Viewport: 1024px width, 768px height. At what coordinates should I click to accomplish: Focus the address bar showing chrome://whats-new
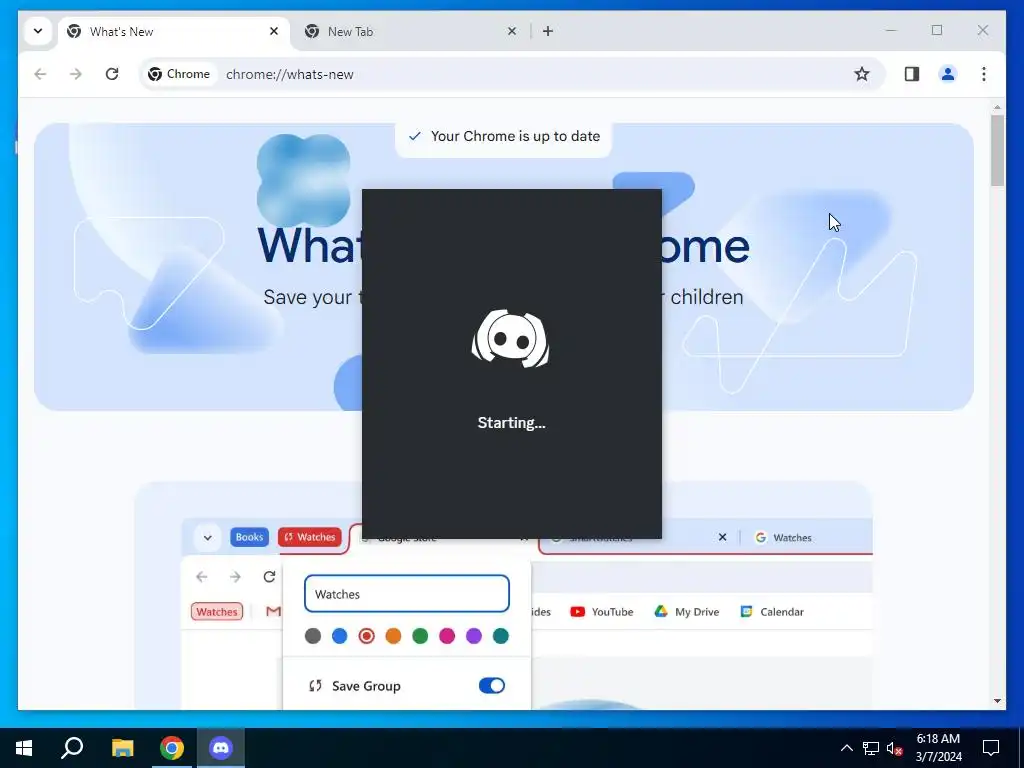[x=512, y=74]
